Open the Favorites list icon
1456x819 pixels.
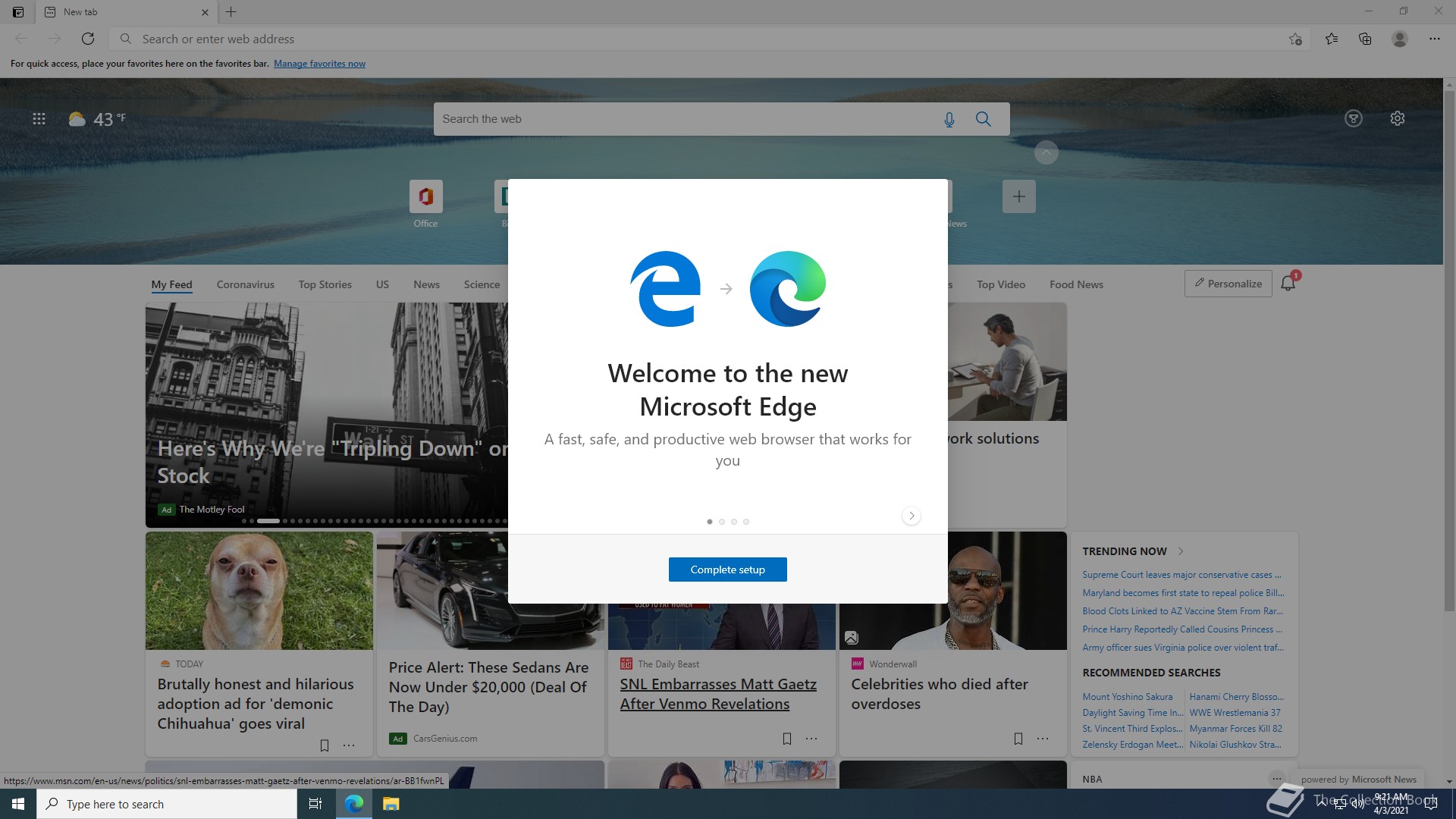click(x=1332, y=39)
